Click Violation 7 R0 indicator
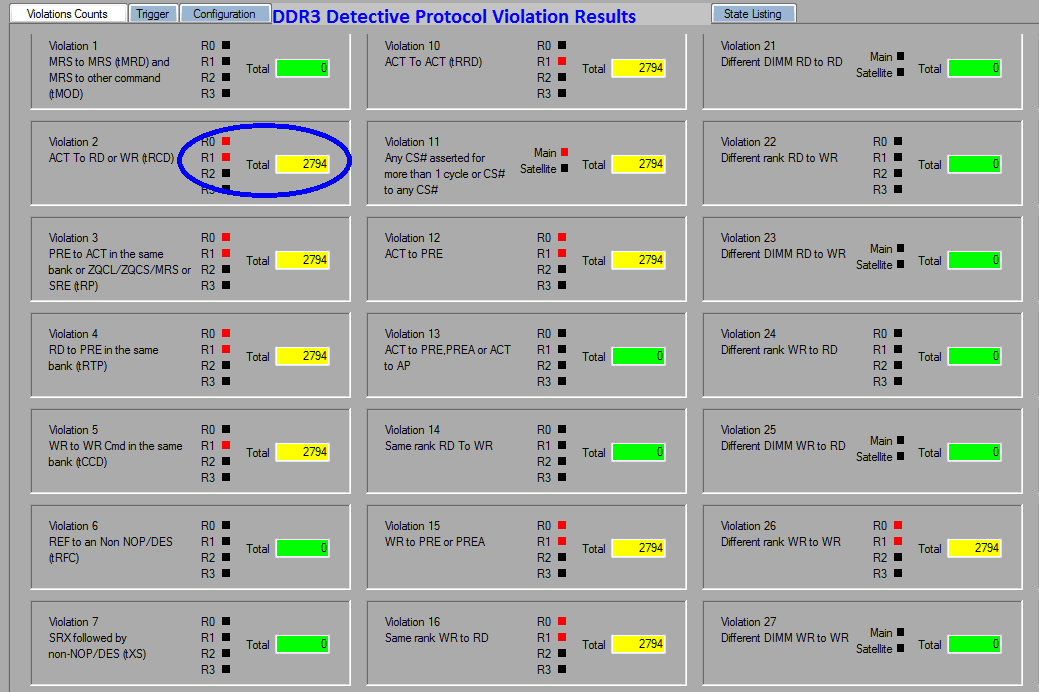This screenshot has height=692, width=1039. [226, 621]
